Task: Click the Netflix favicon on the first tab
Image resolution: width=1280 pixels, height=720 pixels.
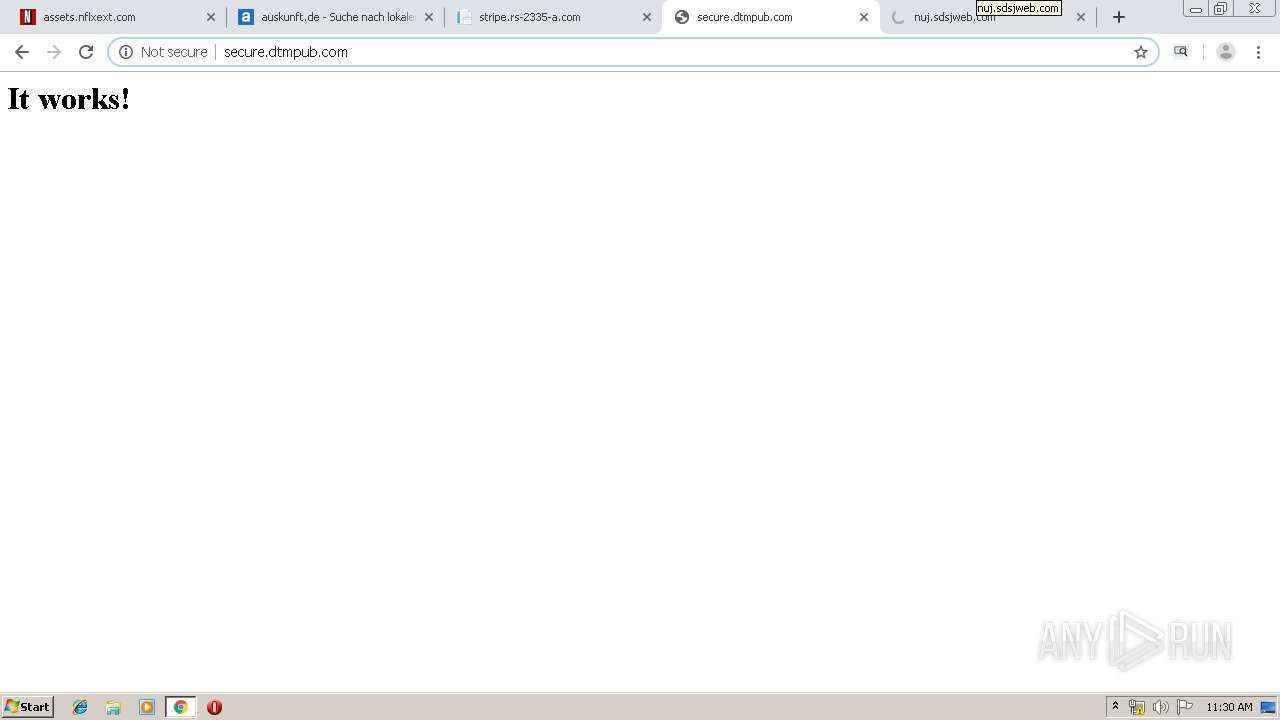Action: coord(28,17)
